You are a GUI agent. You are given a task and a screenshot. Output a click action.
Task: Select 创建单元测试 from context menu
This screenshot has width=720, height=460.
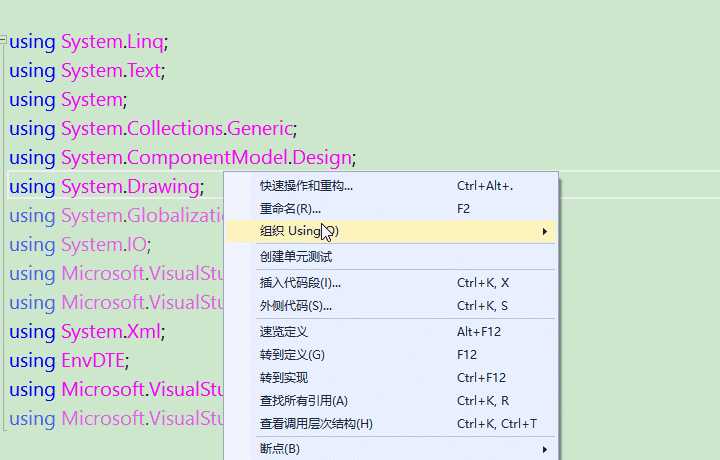(x=391, y=257)
